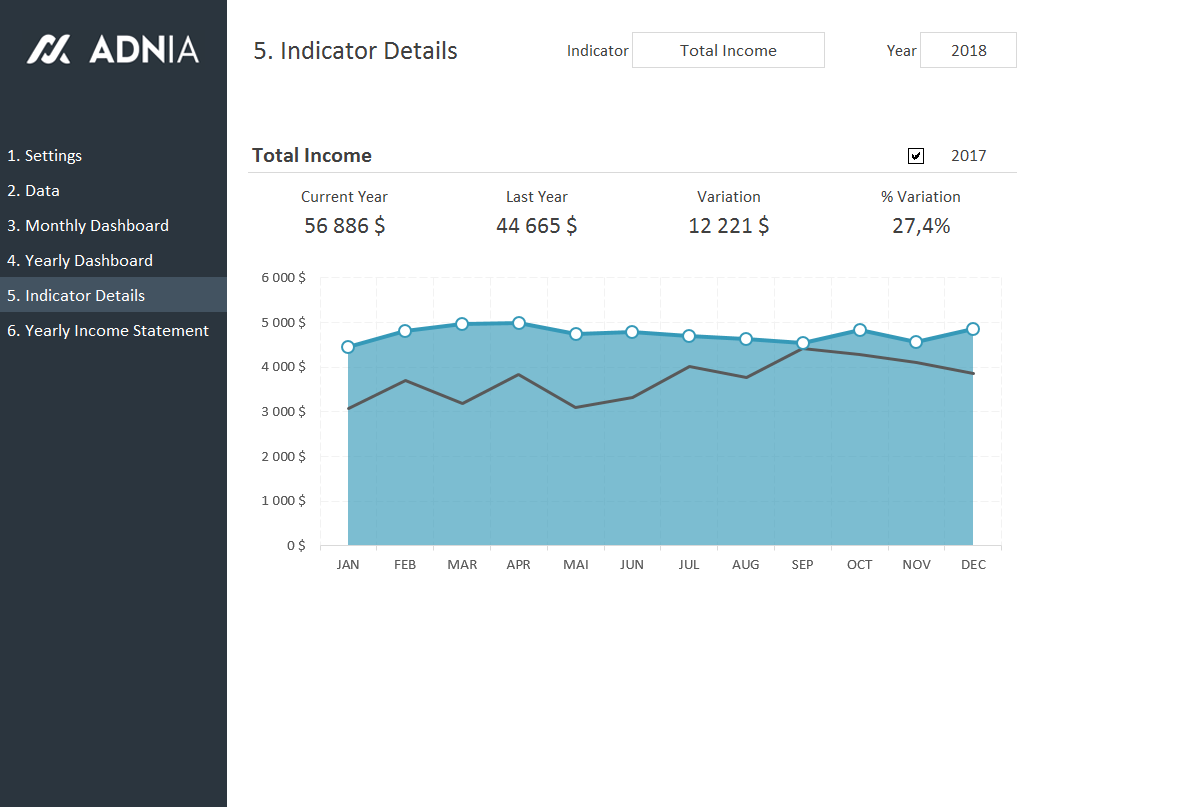Viewport: 1189px width, 807px height.
Task: Click the Variation value 12 221 $
Action: [728, 226]
